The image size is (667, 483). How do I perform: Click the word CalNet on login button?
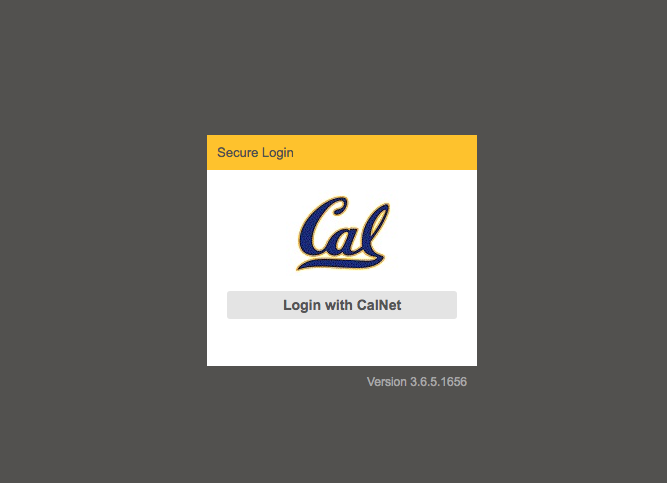click(x=379, y=305)
